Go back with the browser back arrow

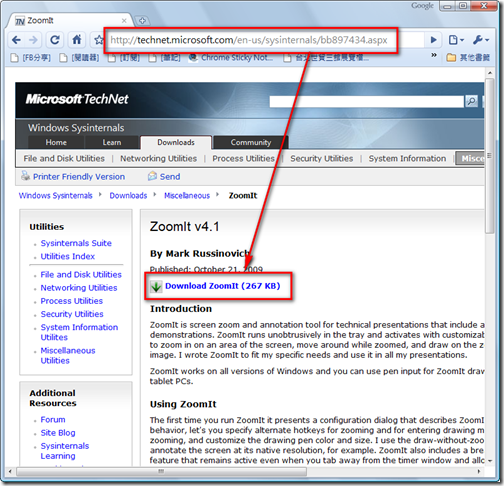[16, 40]
